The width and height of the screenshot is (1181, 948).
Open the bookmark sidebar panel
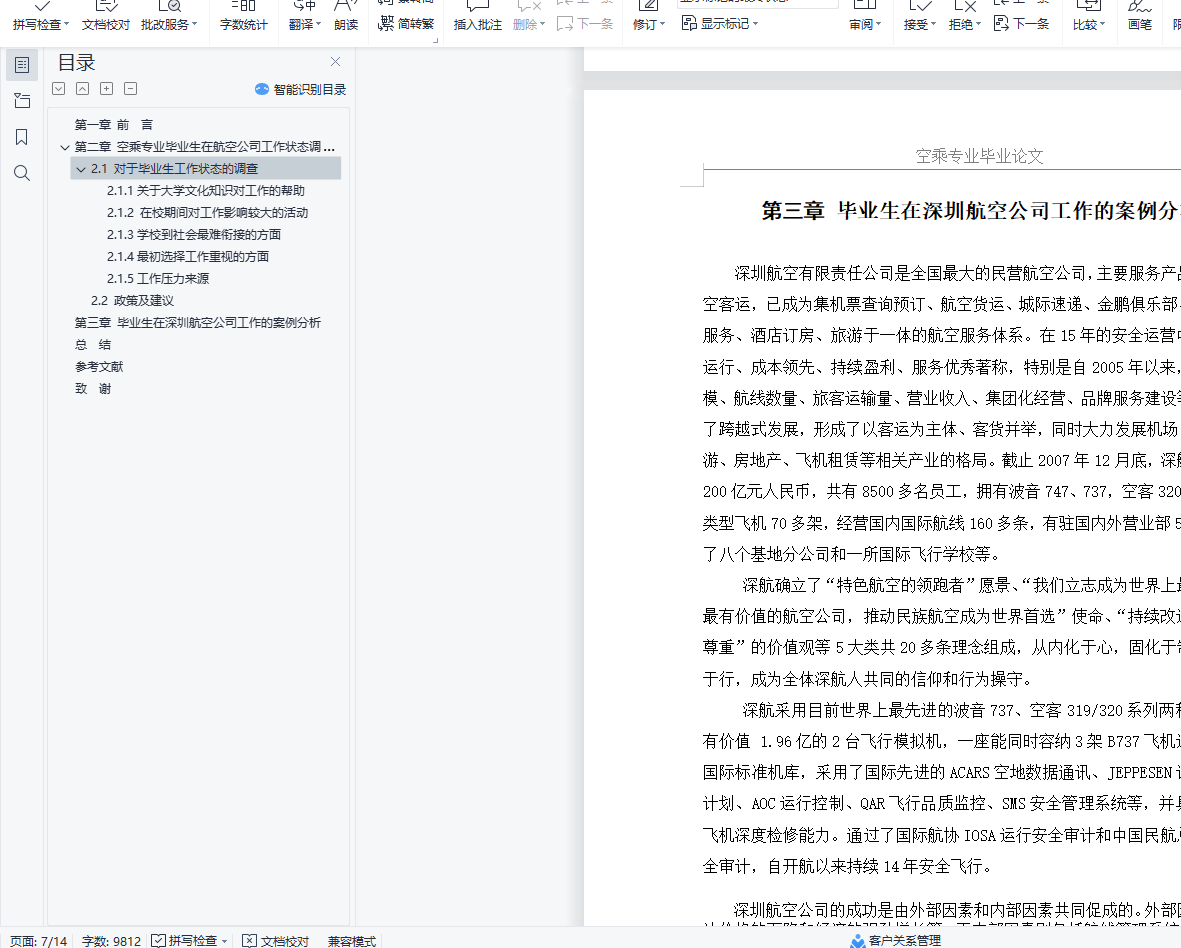22,137
